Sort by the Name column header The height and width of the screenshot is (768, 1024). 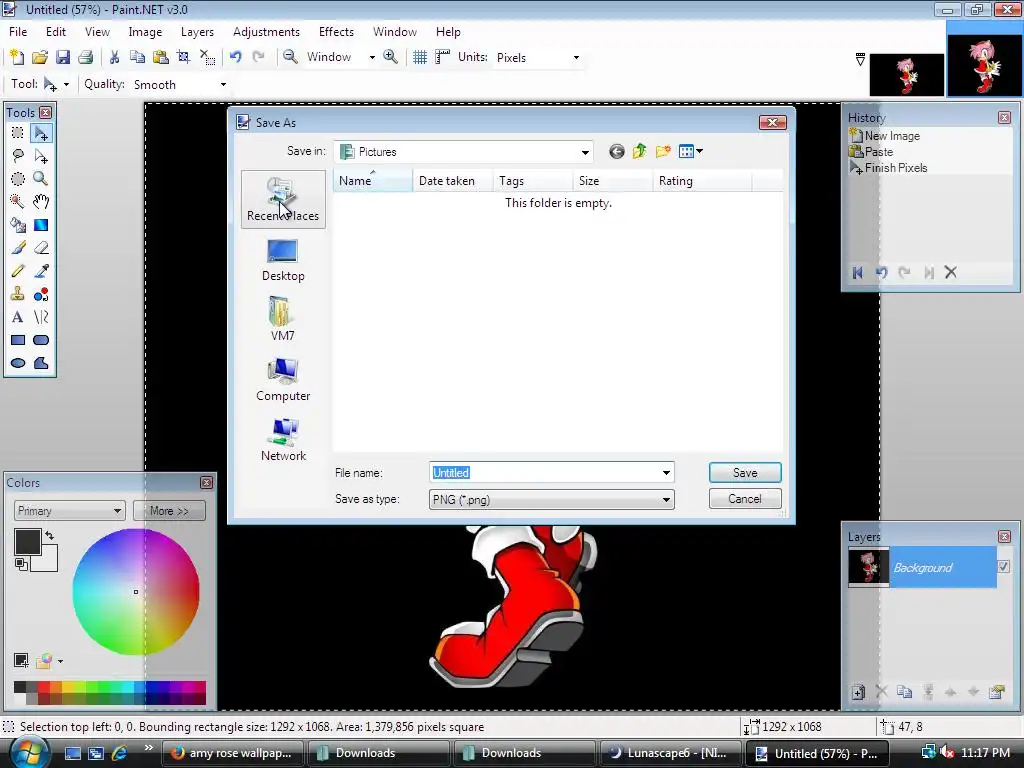click(373, 181)
